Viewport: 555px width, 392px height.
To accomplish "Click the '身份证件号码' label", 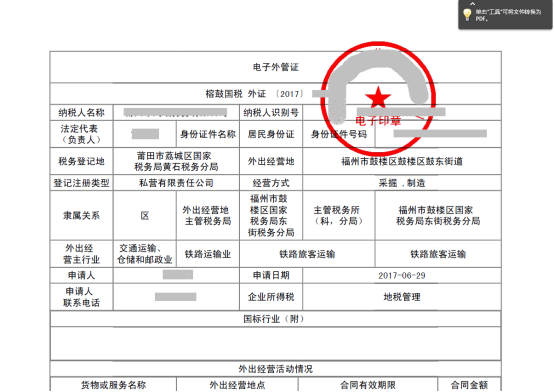I will click(x=339, y=134).
